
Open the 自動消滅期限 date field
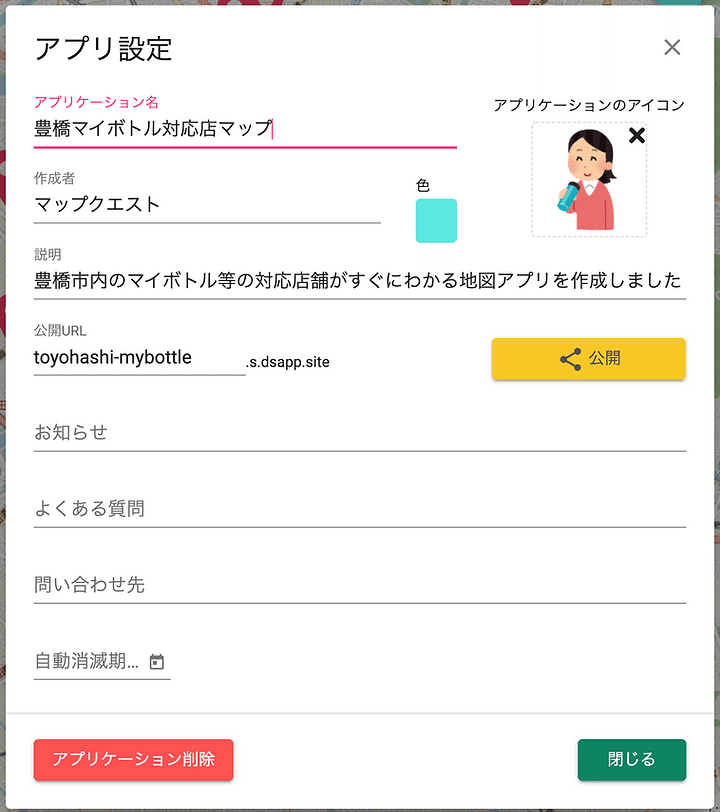[102, 661]
